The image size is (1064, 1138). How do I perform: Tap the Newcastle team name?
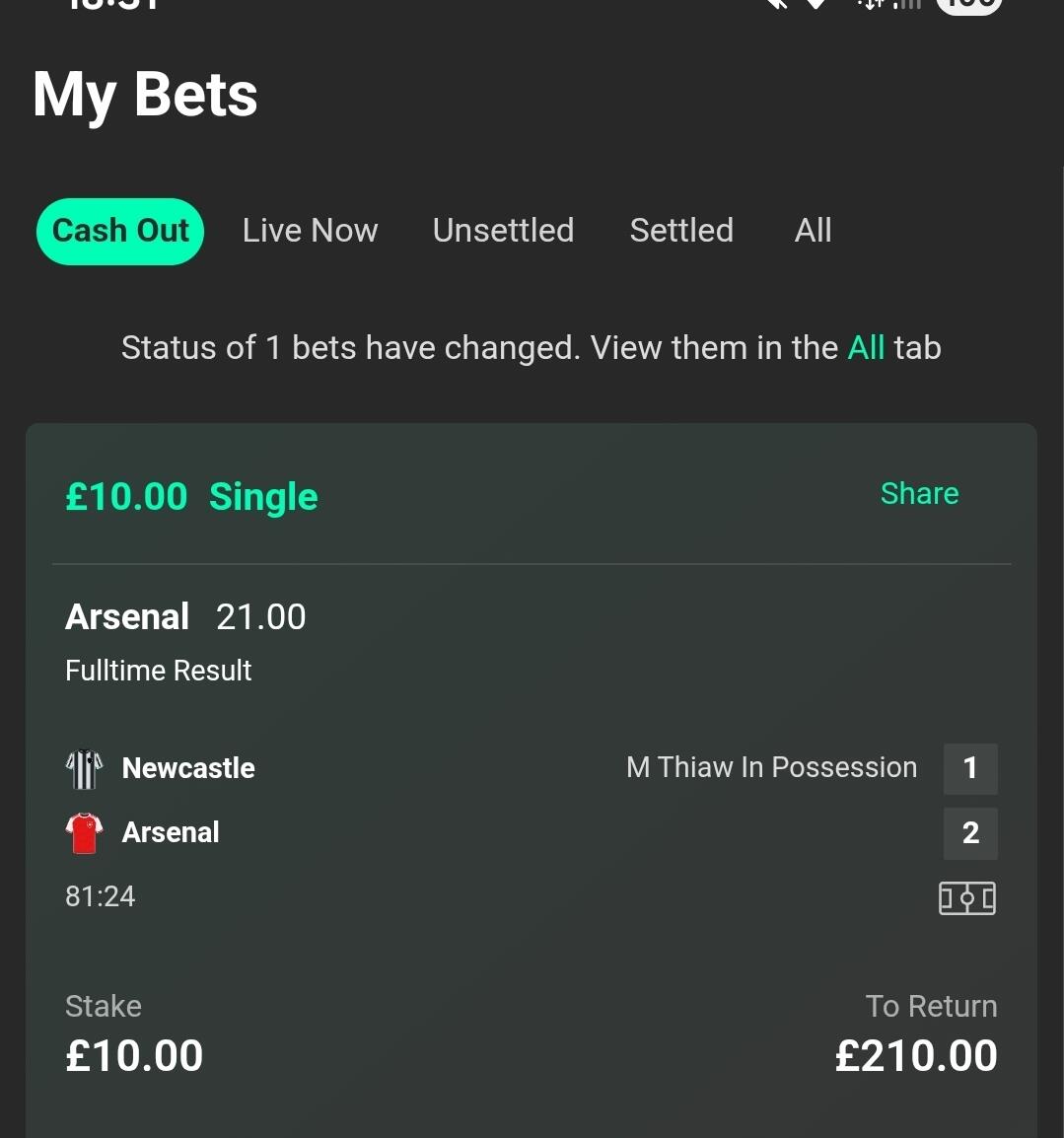tap(188, 768)
